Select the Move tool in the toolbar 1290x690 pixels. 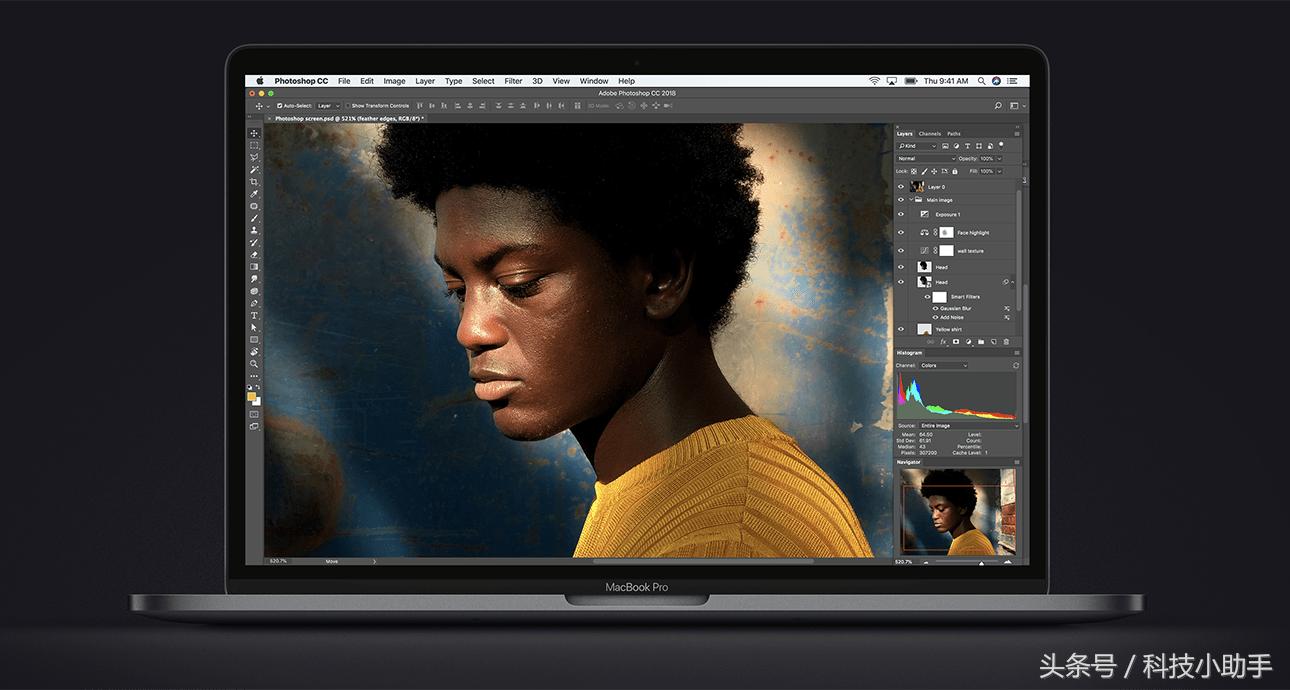point(254,131)
